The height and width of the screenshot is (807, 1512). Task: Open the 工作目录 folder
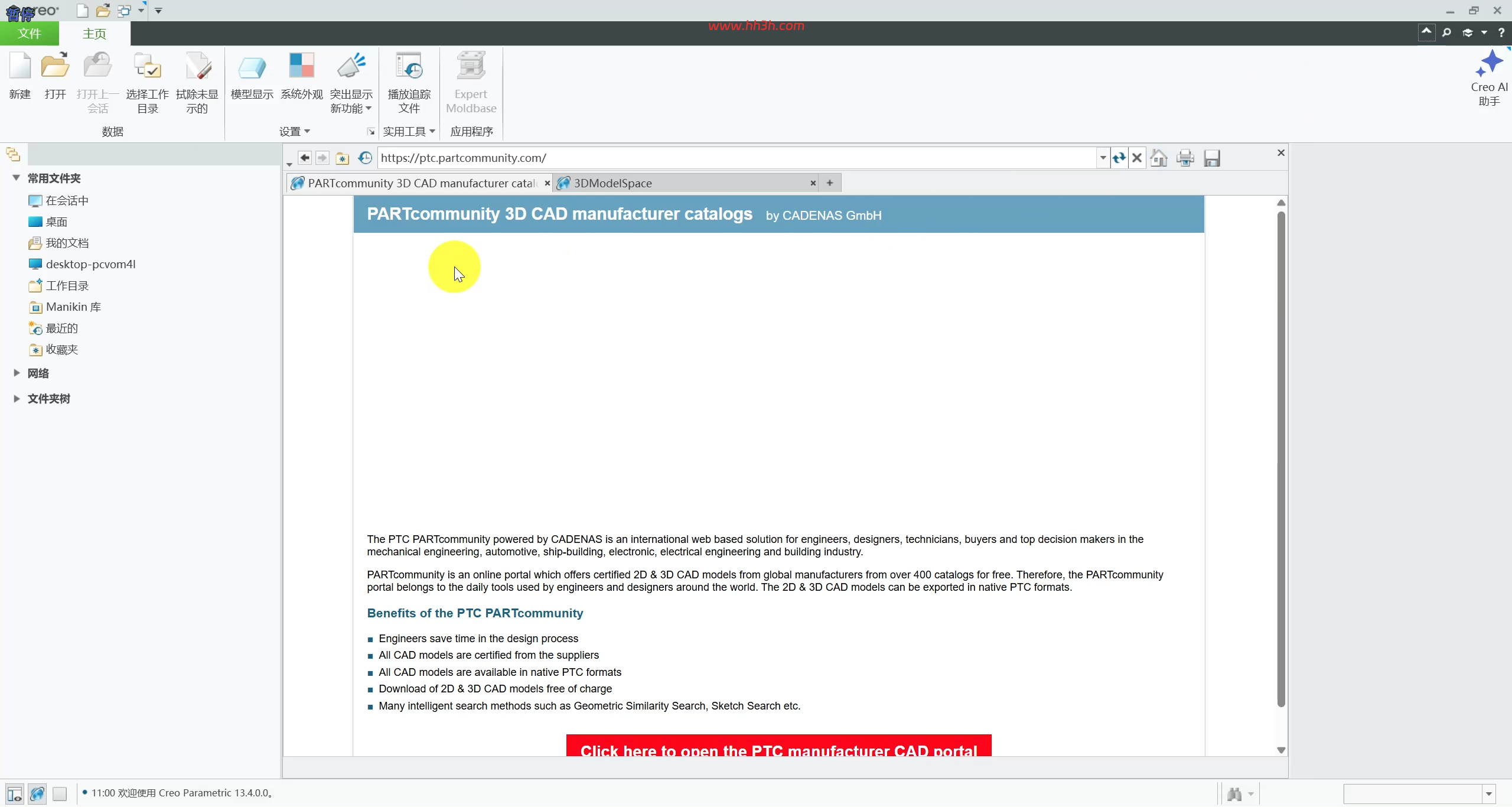pos(58,285)
